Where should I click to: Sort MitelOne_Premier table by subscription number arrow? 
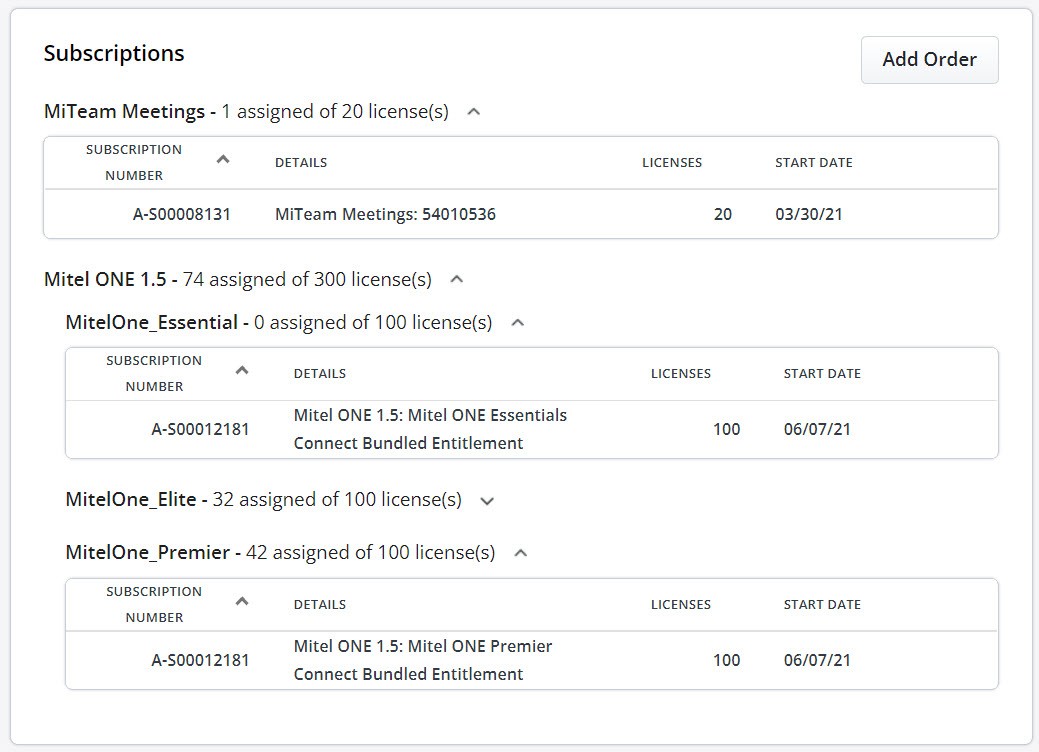pyautogui.click(x=242, y=601)
